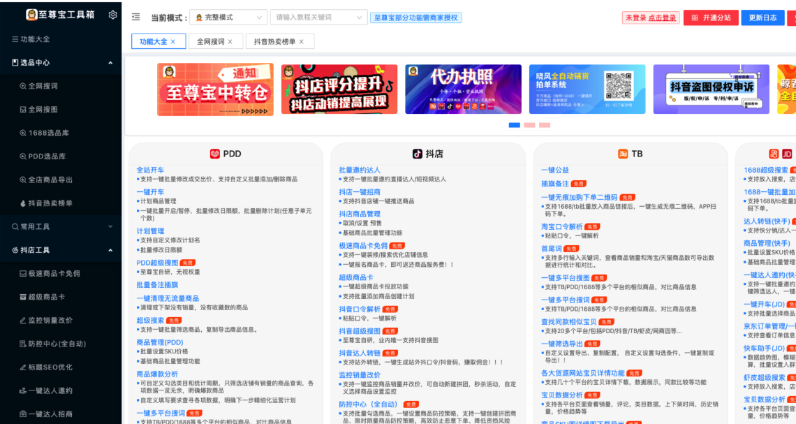Open 监控销量改价 in the sidebar
The image size is (796, 424).
46,320
